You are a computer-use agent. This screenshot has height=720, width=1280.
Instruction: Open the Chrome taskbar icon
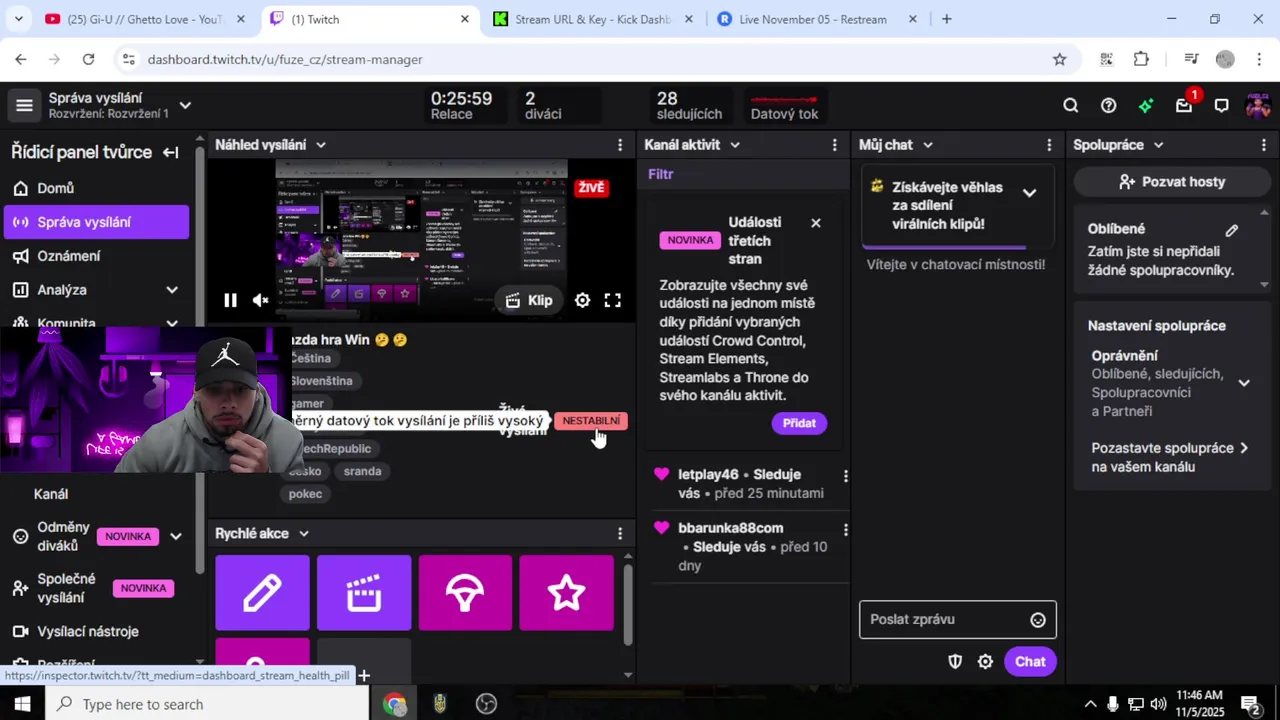[x=394, y=704]
